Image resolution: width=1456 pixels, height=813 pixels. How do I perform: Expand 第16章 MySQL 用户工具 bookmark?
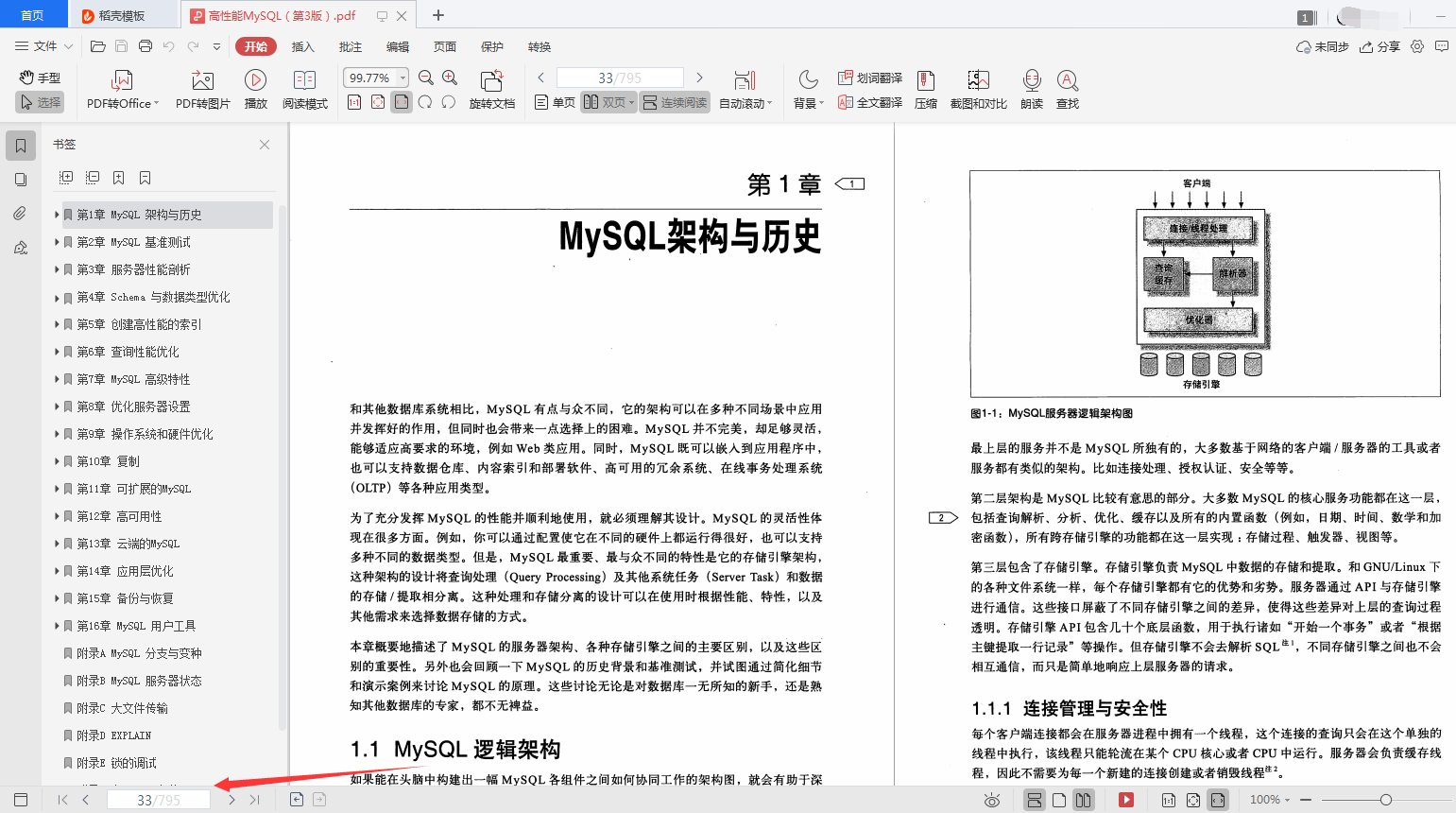(x=57, y=626)
